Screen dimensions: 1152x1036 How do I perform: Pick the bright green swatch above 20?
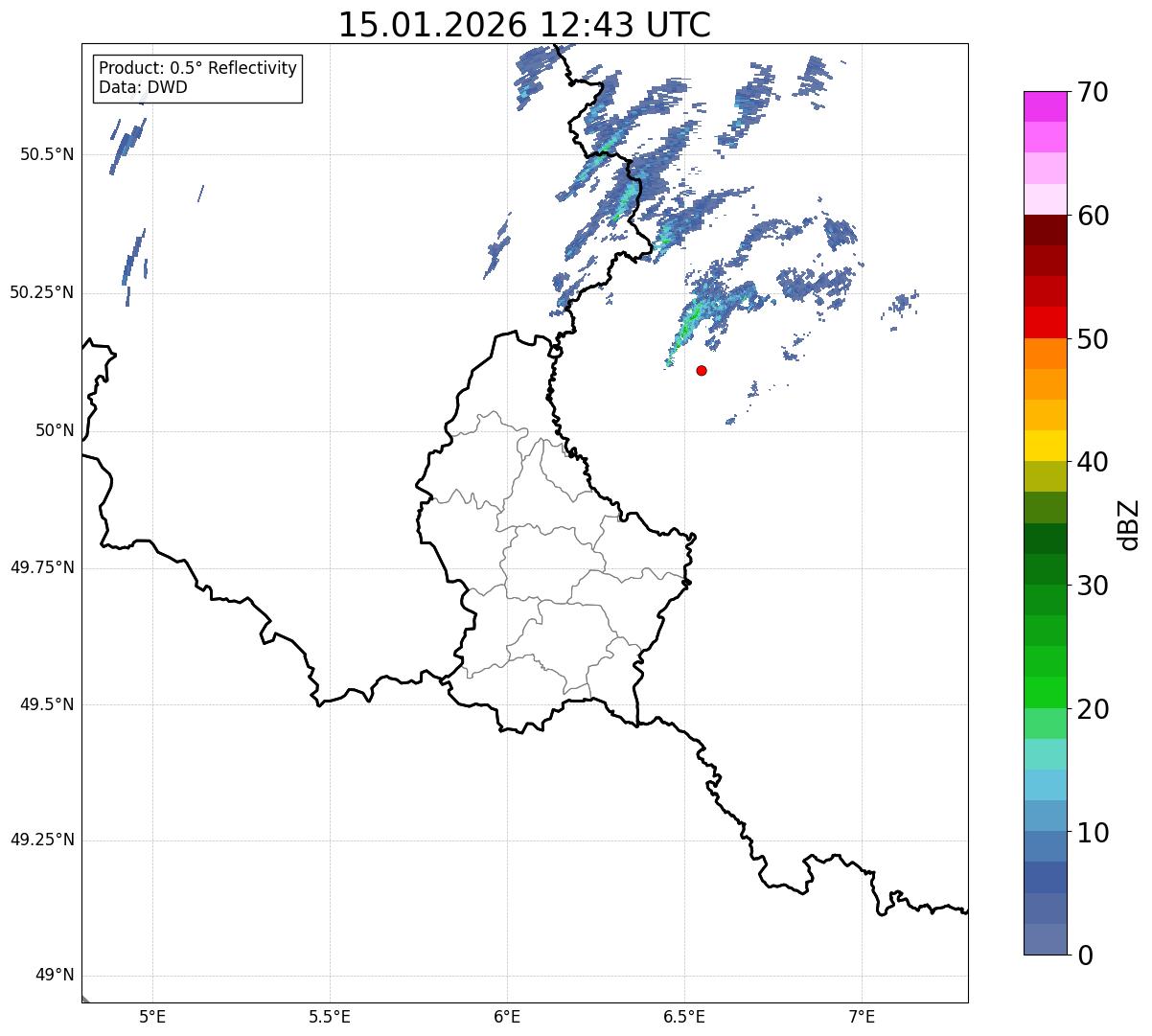[1045, 692]
